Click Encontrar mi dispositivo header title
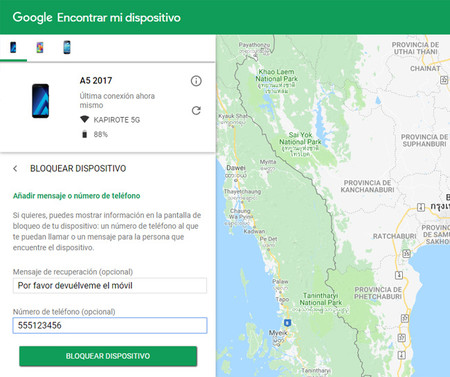The width and height of the screenshot is (450, 377). tap(119, 17)
